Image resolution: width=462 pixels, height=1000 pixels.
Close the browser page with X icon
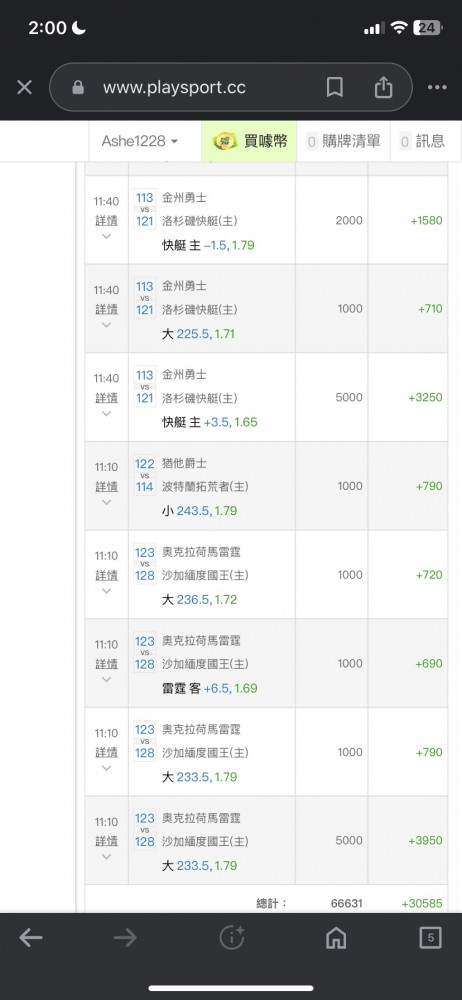(24, 87)
